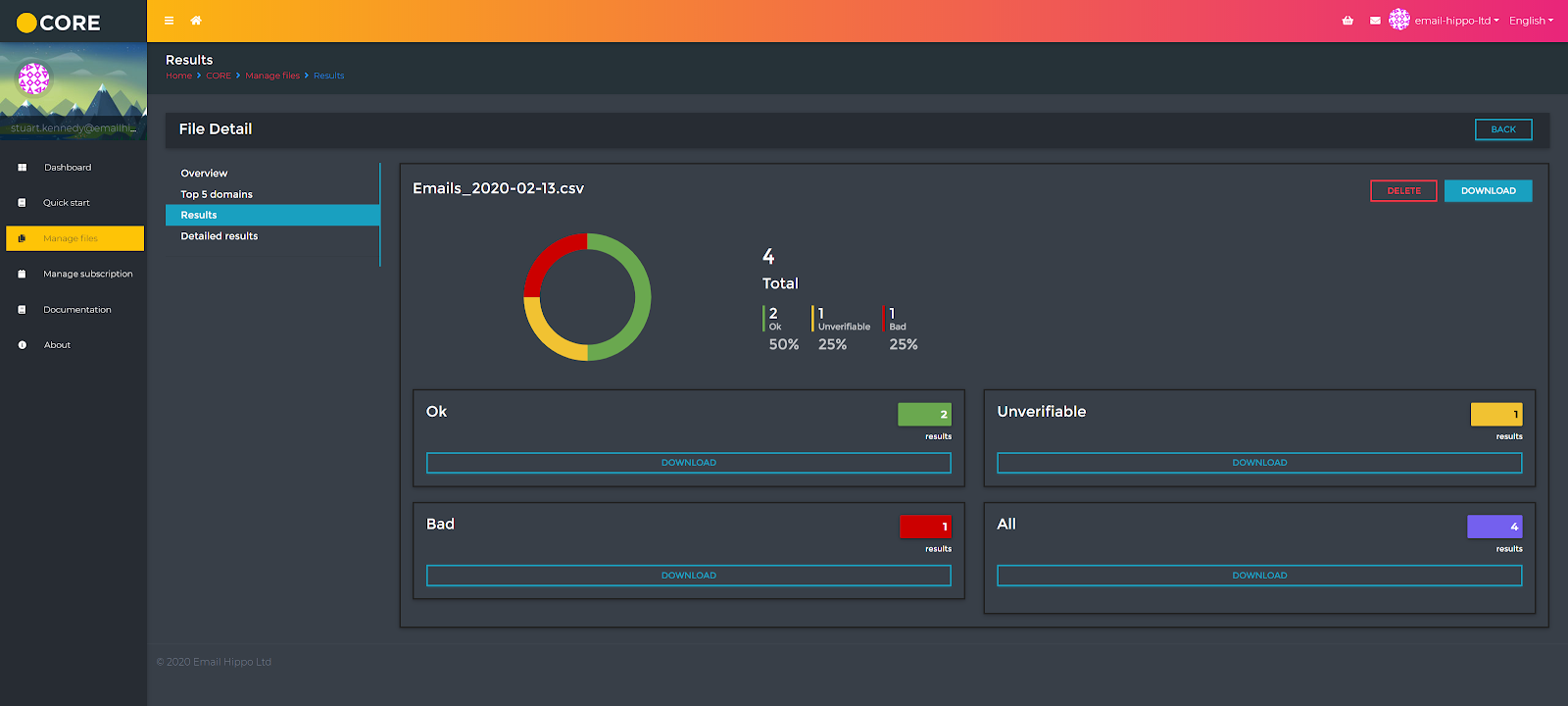The width and height of the screenshot is (1568, 706).
Task: Go to Manage files breadcrumb link
Action: click(x=272, y=76)
